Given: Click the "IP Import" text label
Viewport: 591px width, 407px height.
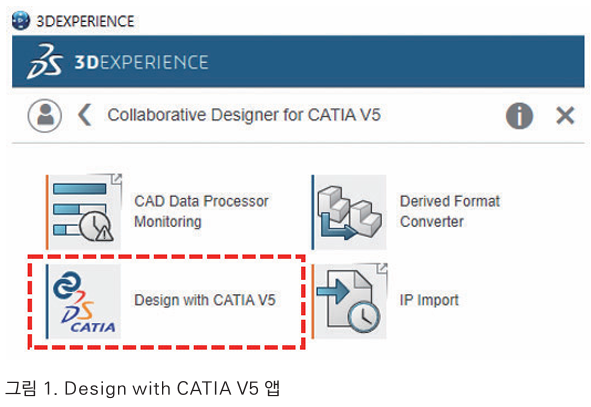Looking at the screenshot, I should (x=429, y=300).
